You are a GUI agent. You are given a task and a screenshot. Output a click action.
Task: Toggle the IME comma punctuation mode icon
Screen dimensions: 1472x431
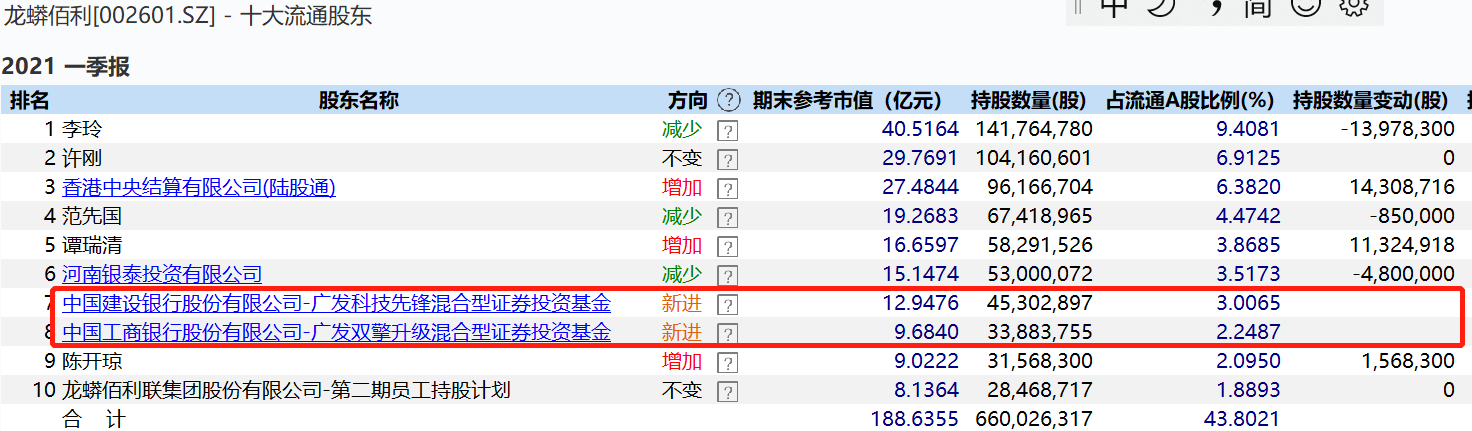pos(1215,8)
